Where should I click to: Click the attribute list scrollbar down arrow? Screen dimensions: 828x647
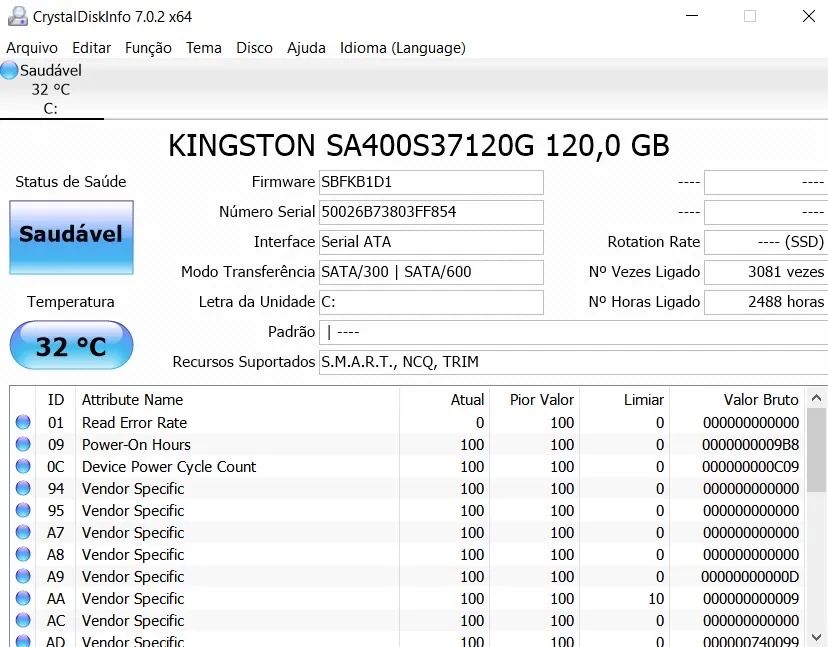click(816, 637)
